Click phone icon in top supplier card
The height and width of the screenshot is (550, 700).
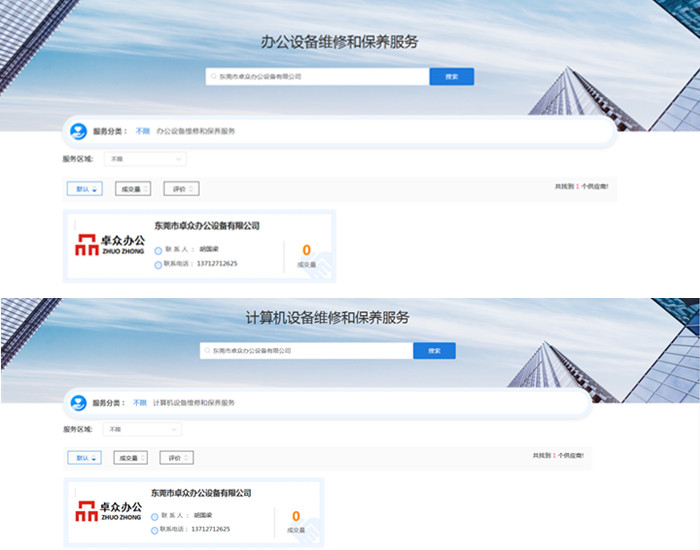pos(158,265)
